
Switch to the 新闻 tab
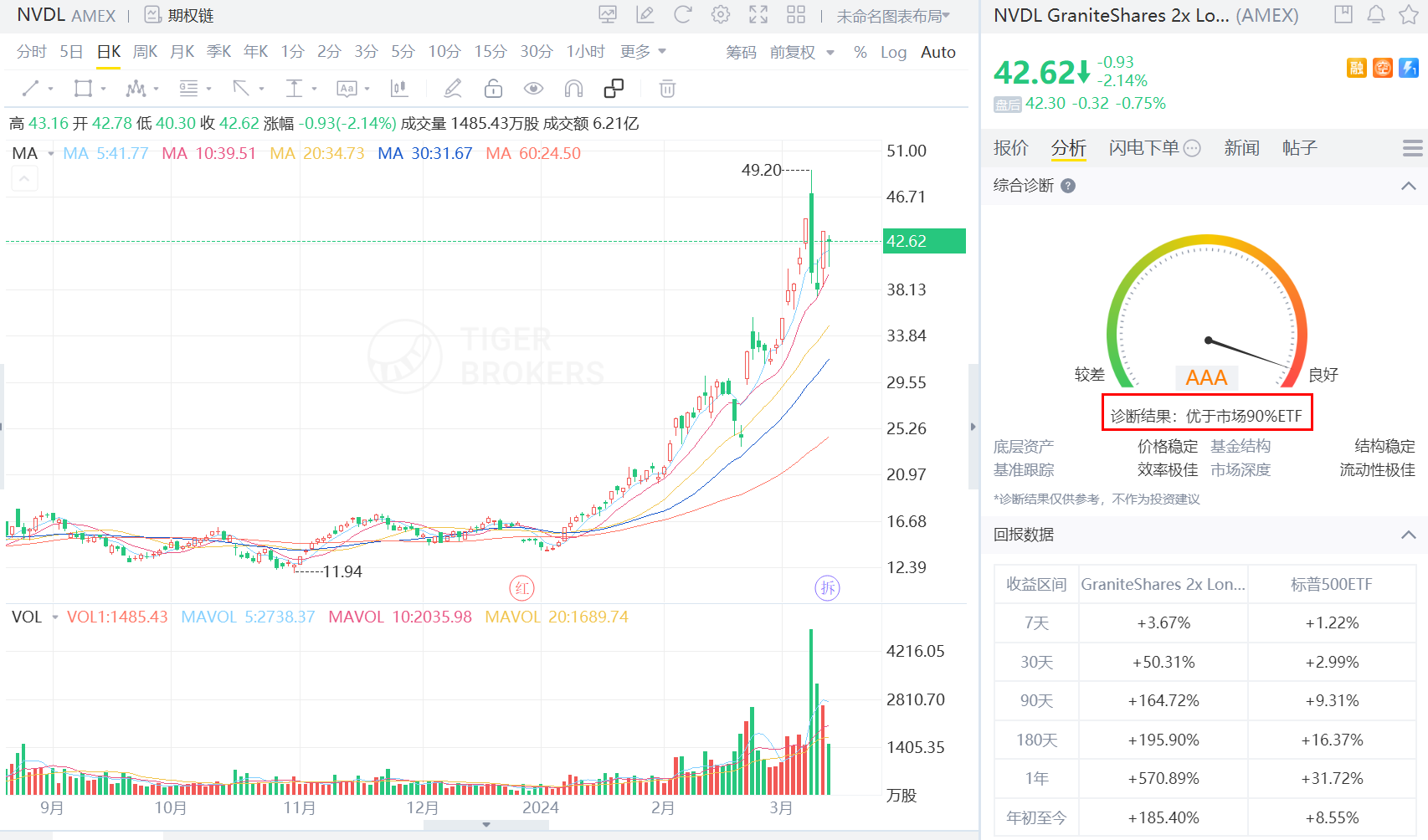point(1241,148)
